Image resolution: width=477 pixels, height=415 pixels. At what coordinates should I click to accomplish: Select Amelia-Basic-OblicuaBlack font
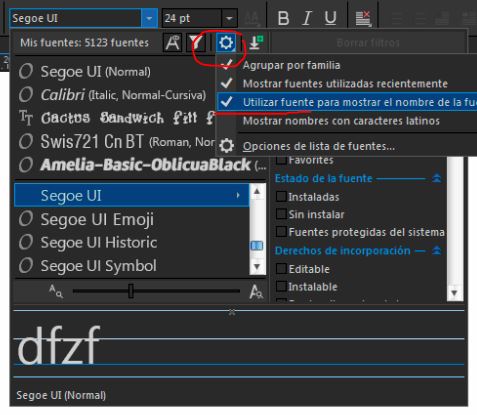pos(152,165)
